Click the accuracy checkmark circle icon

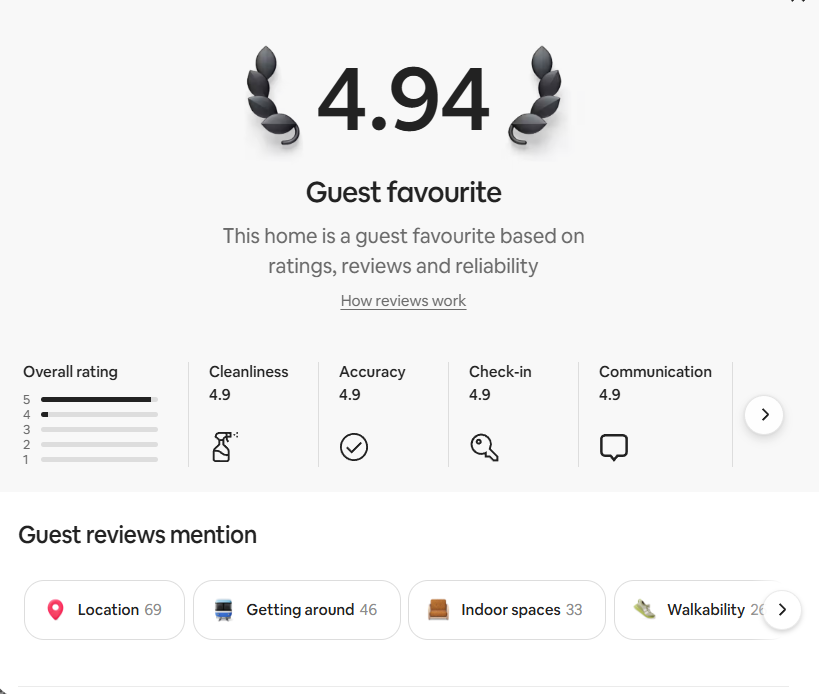point(353,446)
